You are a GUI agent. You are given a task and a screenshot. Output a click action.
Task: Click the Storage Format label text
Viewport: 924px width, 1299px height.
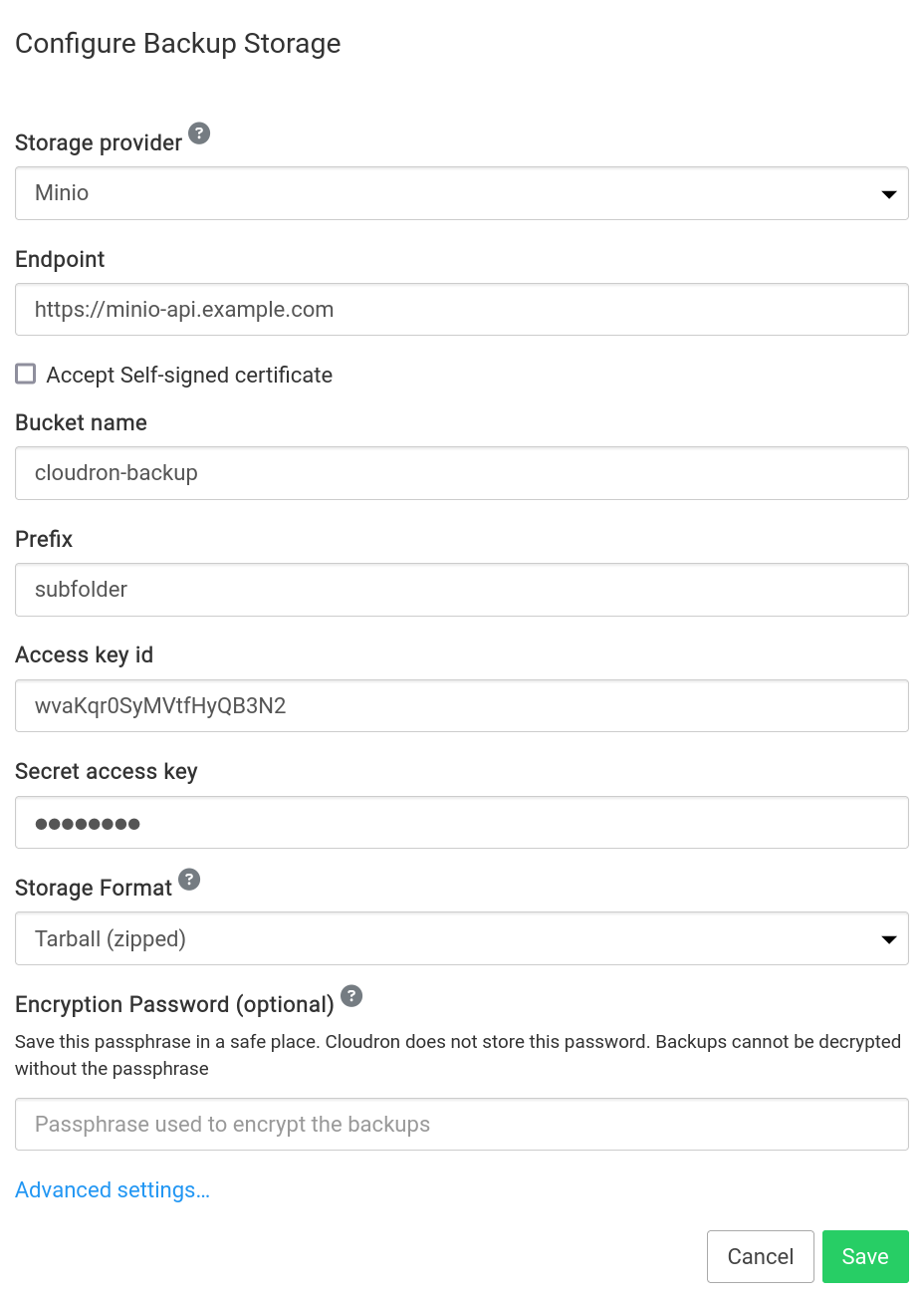(94, 889)
